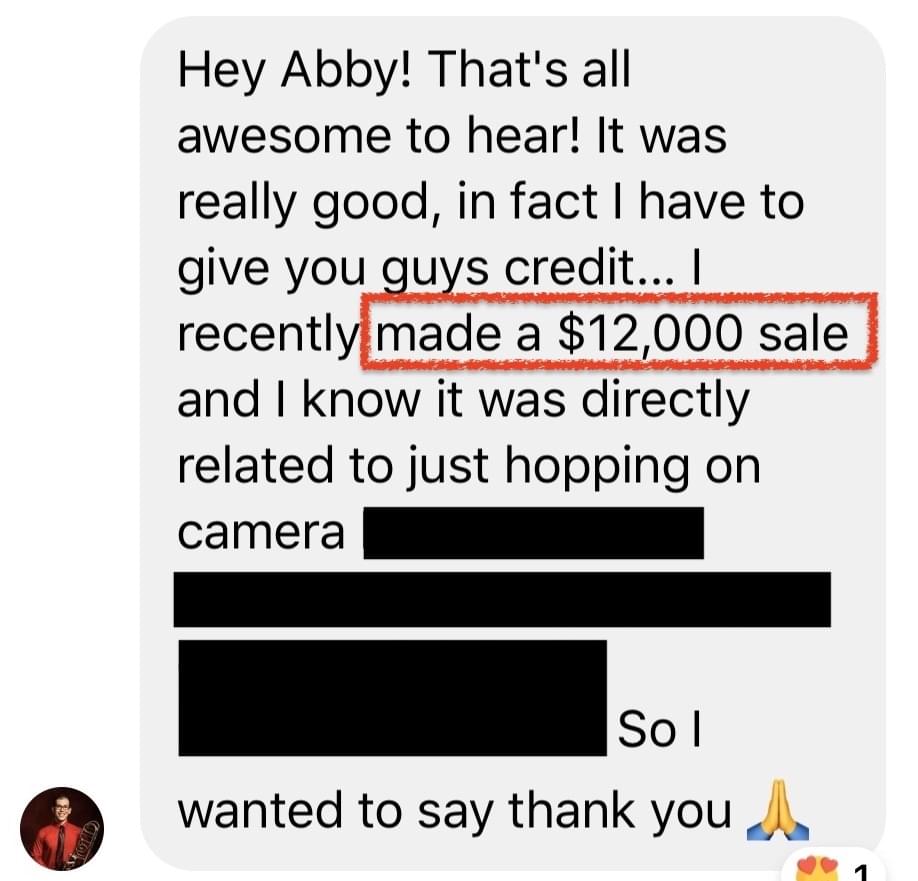Click the word 'sale' inside the red box
This screenshot has width=918, height=881.
[803, 334]
